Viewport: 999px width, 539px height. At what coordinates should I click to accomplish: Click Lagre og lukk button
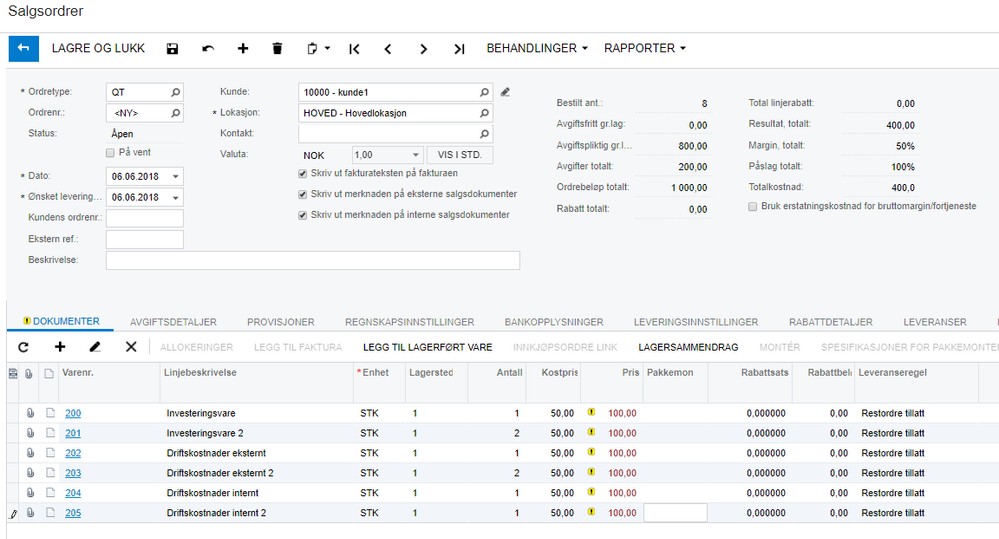98,48
